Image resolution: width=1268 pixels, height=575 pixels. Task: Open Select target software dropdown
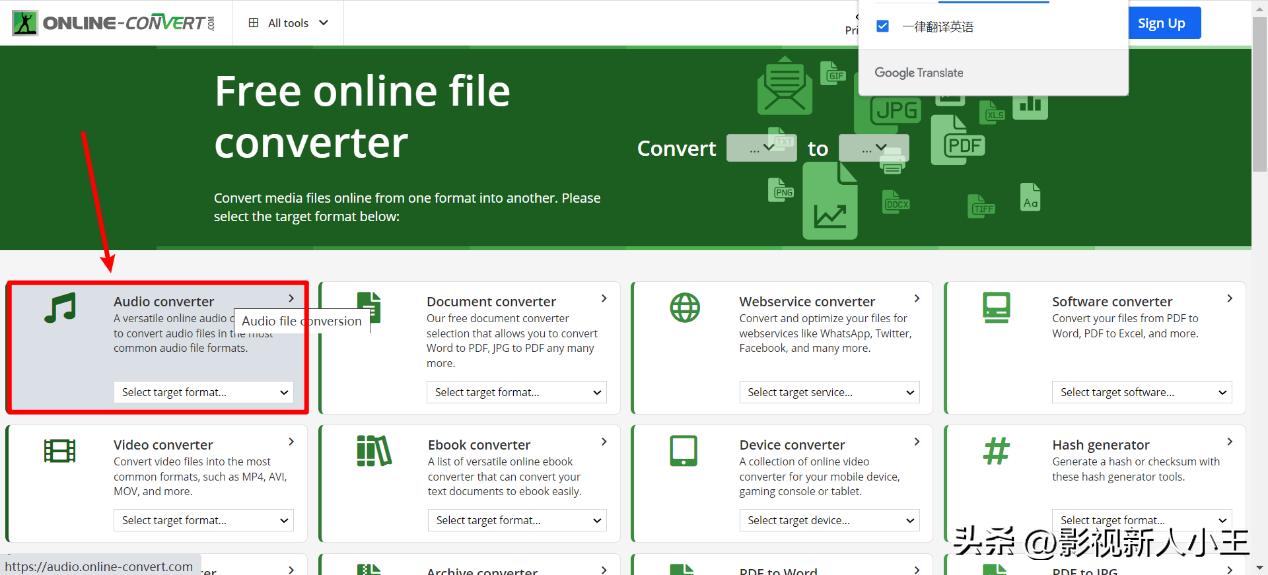pos(1142,392)
